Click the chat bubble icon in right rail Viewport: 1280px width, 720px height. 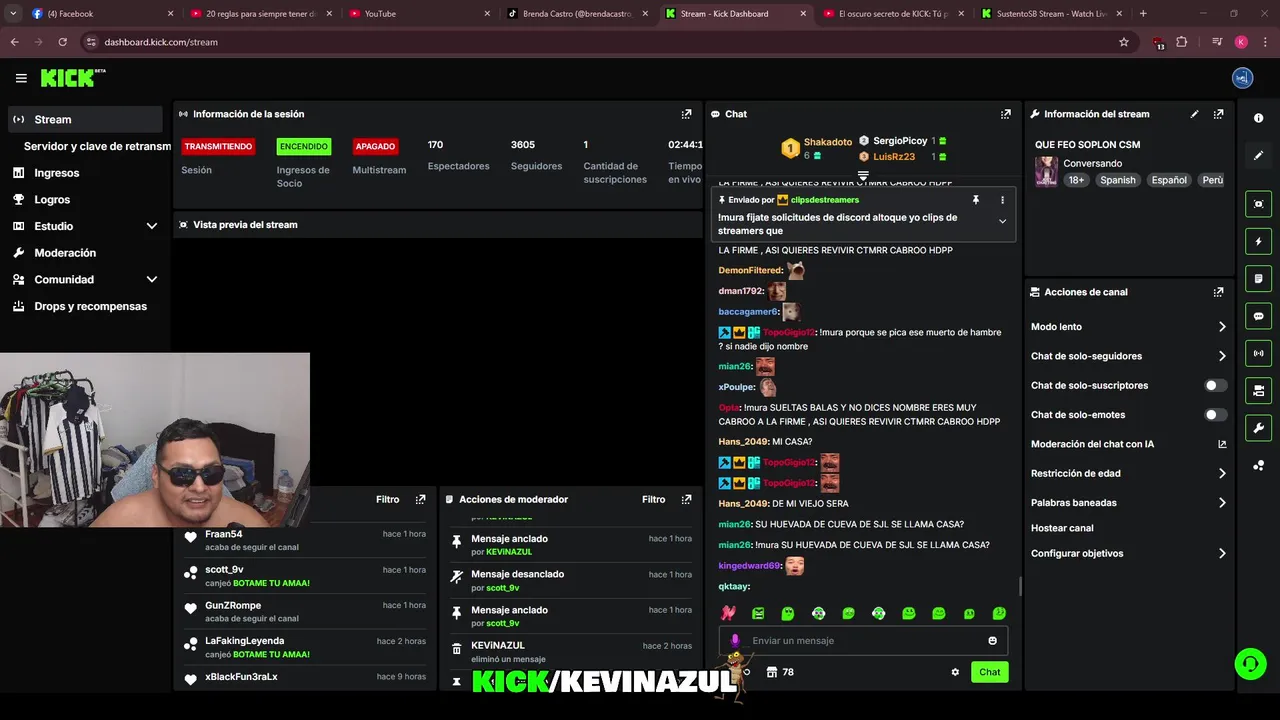point(1258,316)
